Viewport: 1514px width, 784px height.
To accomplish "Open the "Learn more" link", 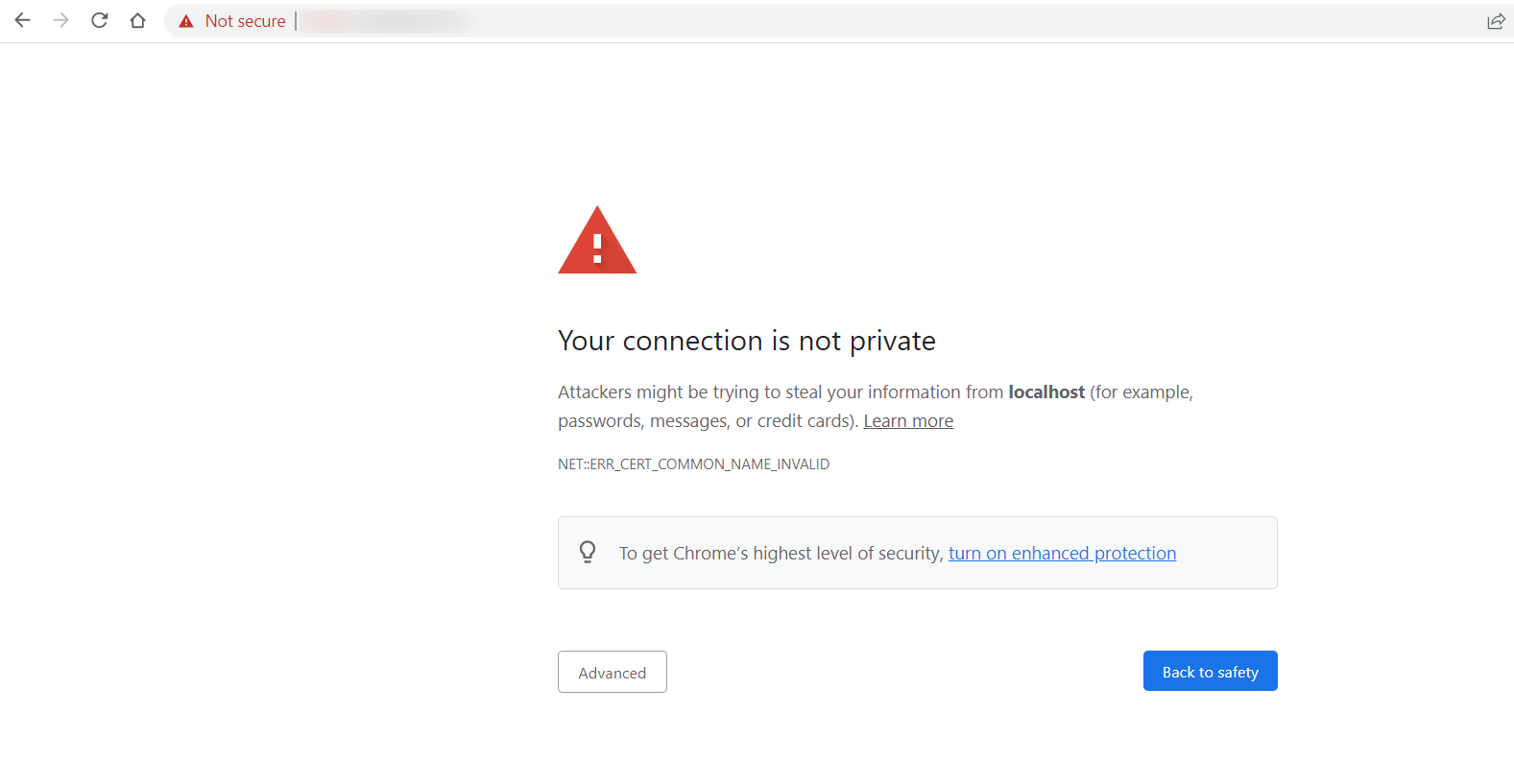I will point(908,421).
